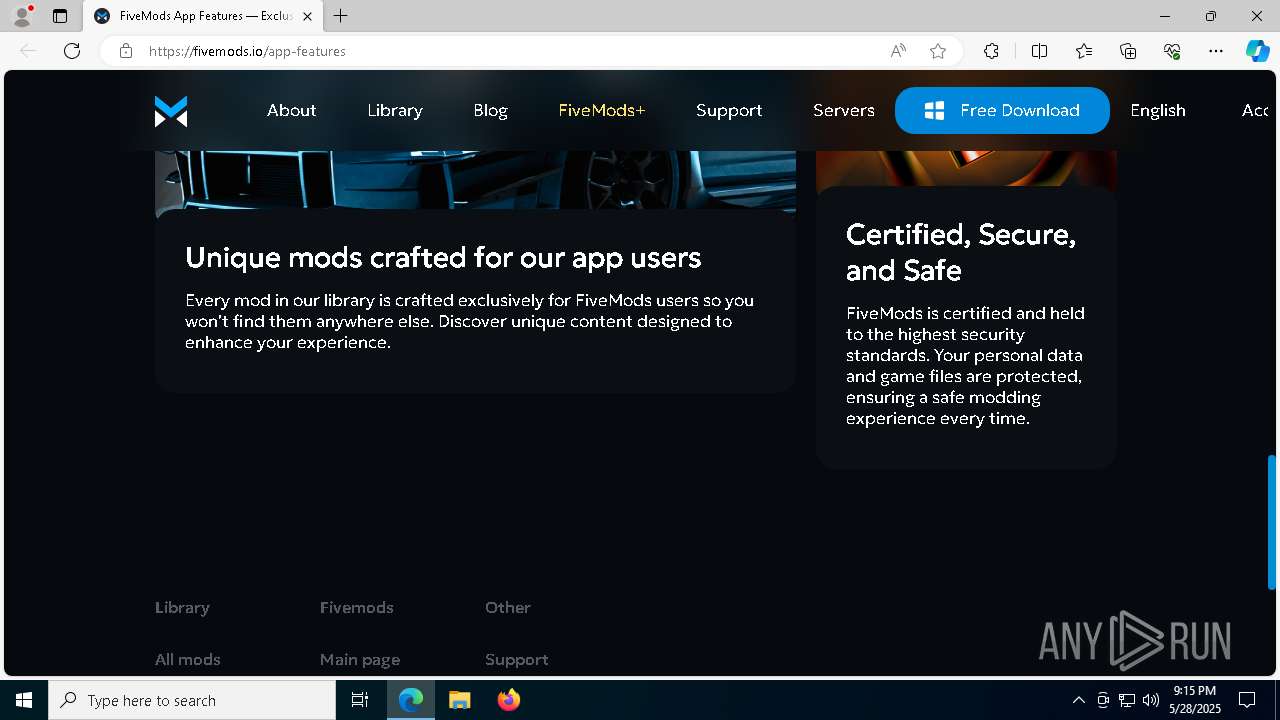Select the FiveMods App Features tab
The image size is (1280, 720).
(202, 16)
